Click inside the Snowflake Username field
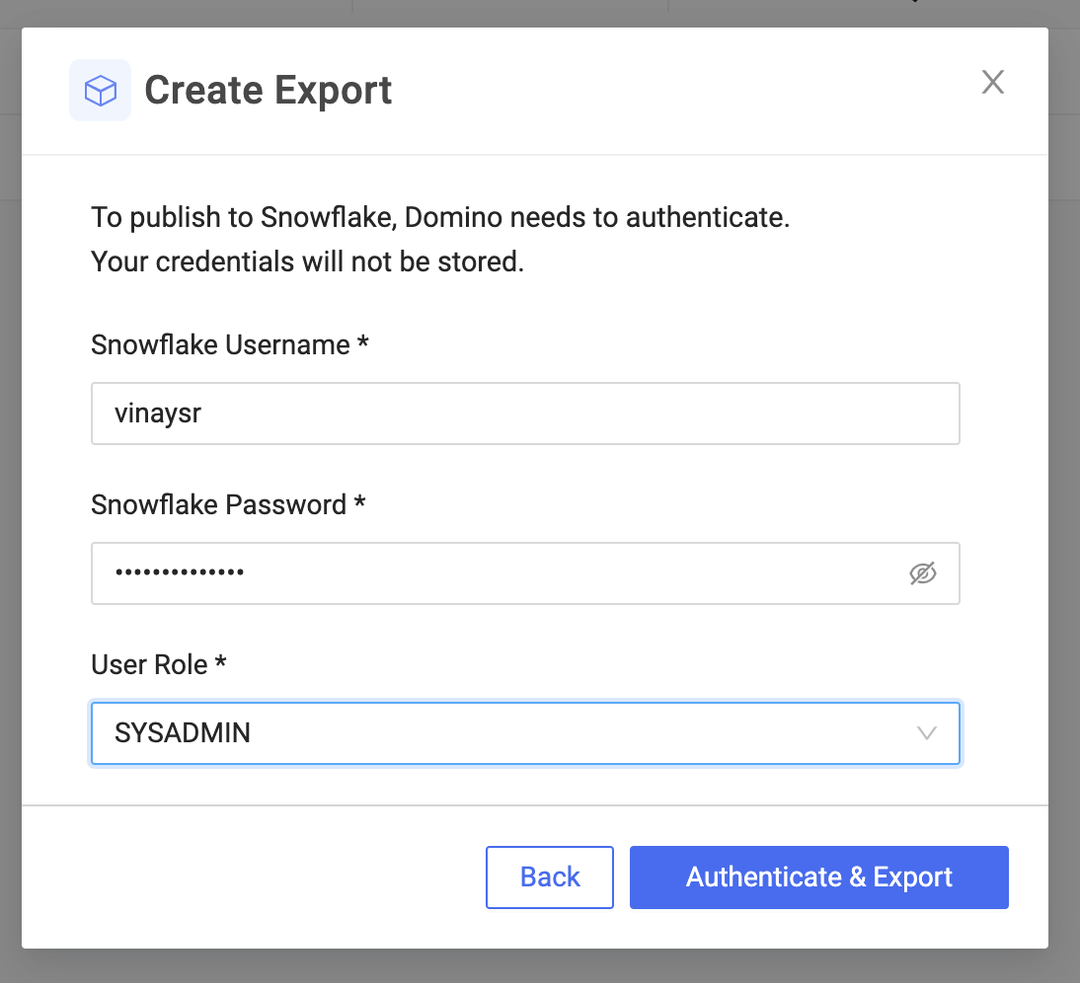Screen dimensions: 1080x983 [x=525, y=413]
